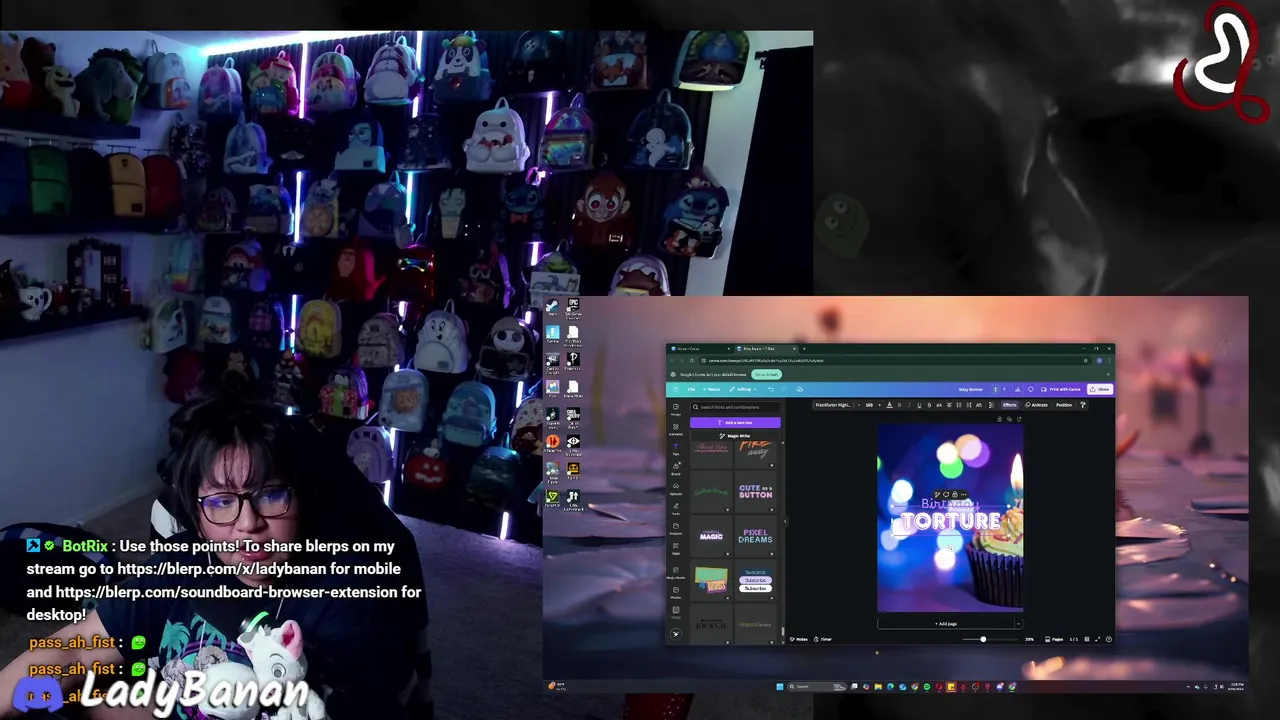Open the Resize menu in Canva
Viewport: 1280px width, 720px height.
tap(712, 389)
